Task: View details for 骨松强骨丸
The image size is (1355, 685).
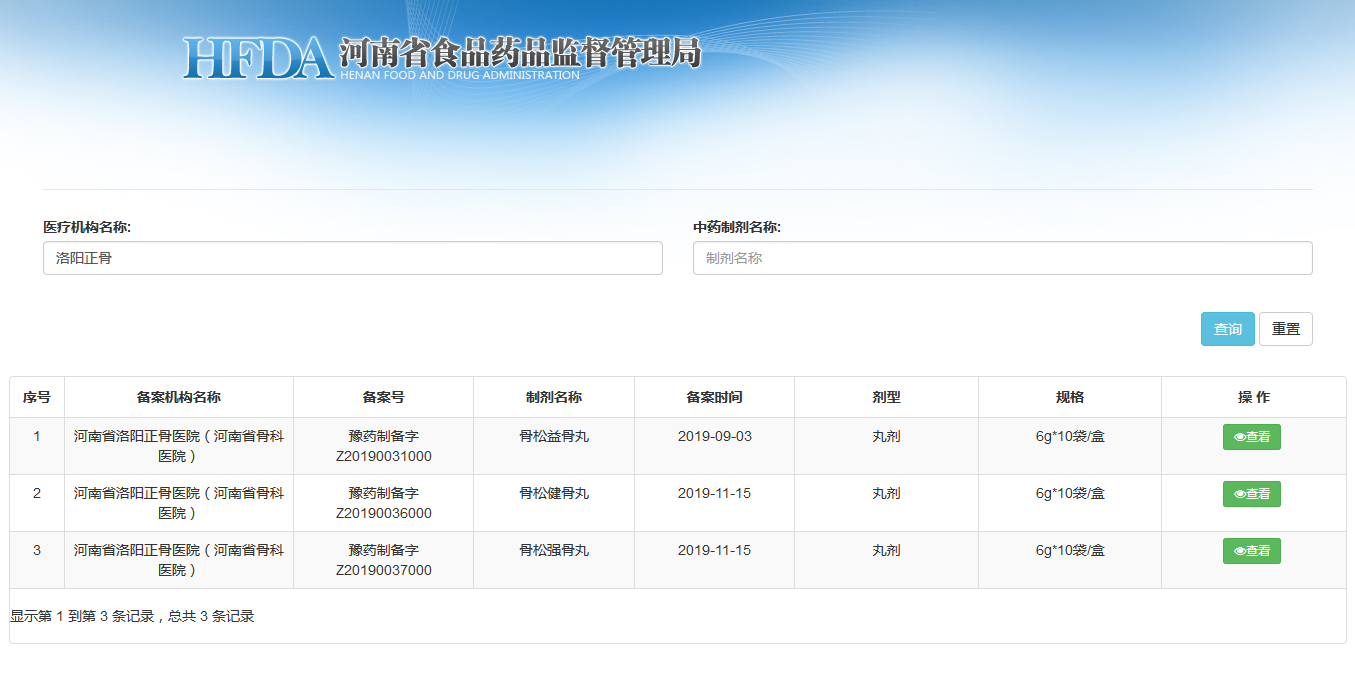Action: coord(1252,551)
